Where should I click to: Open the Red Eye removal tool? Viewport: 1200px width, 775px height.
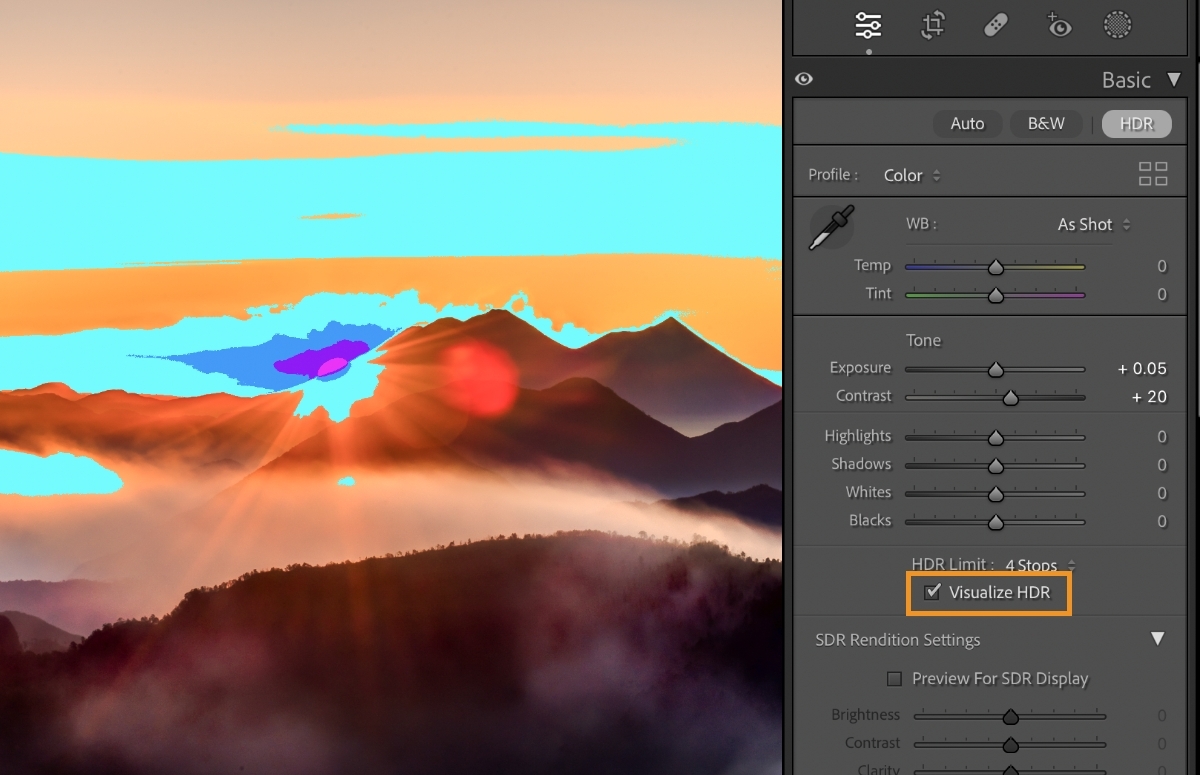tap(1059, 26)
